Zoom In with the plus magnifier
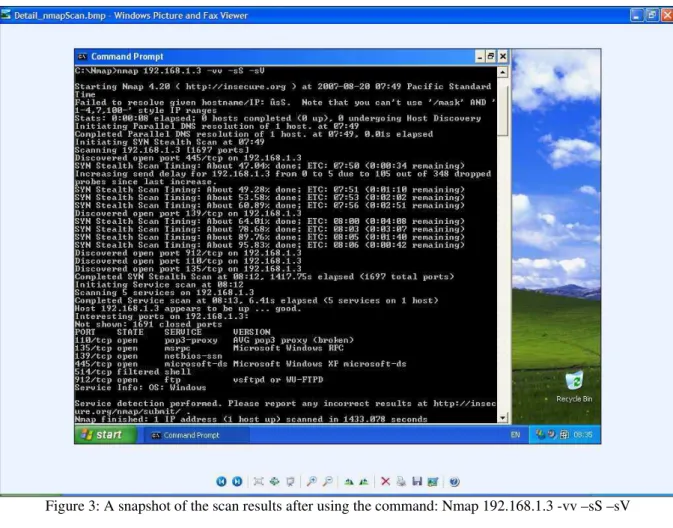This screenshot has width=673, height=528. tap(312, 482)
